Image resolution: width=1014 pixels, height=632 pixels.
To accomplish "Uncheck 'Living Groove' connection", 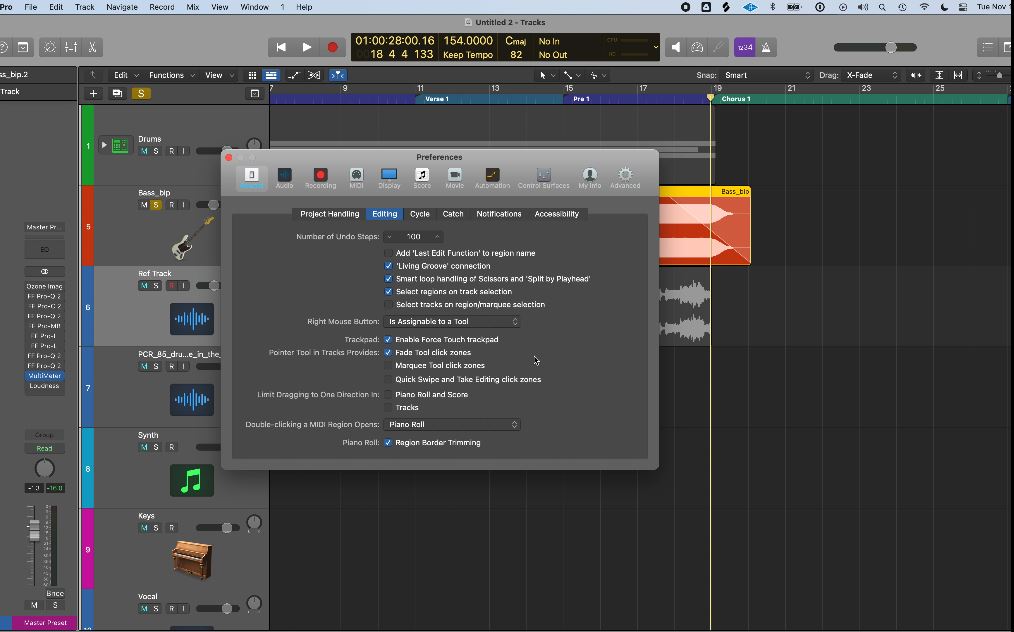I will (389, 266).
